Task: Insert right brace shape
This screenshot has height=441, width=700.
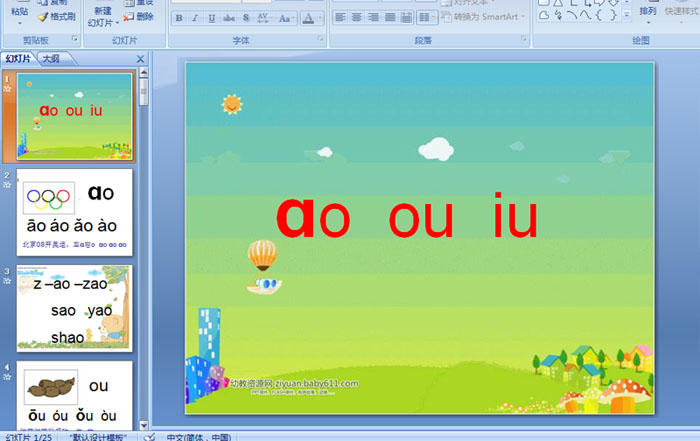Action: click(613, 15)
